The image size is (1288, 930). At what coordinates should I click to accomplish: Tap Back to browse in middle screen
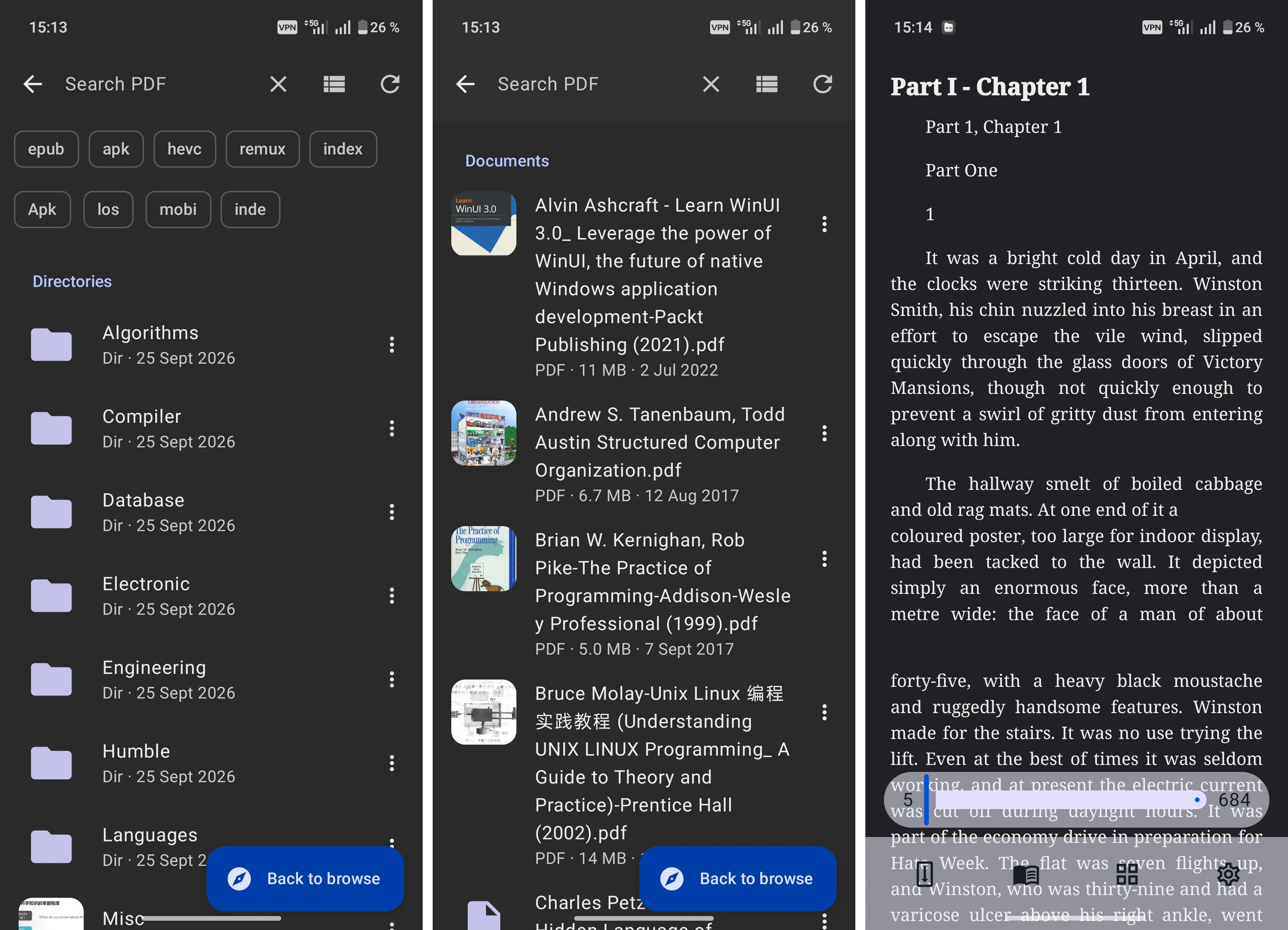click(x=738, y=878)
